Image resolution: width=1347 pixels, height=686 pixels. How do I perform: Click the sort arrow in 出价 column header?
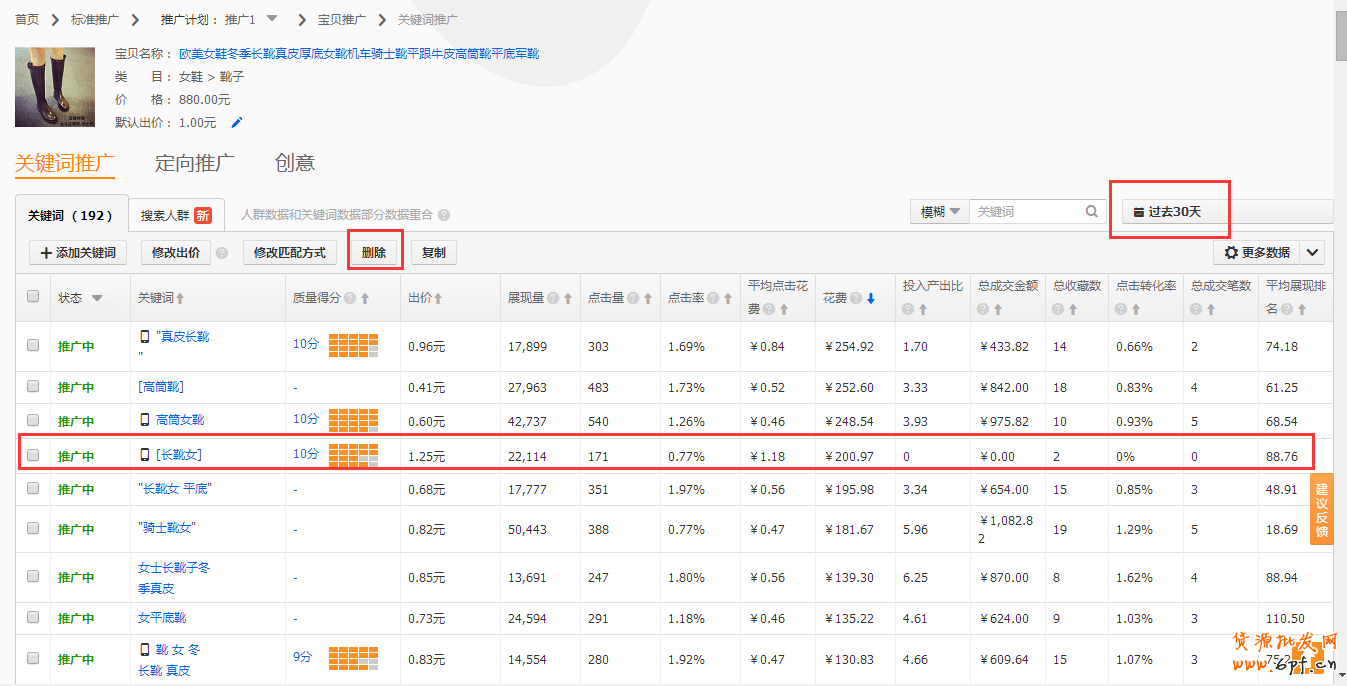click(x=438, y=298)
